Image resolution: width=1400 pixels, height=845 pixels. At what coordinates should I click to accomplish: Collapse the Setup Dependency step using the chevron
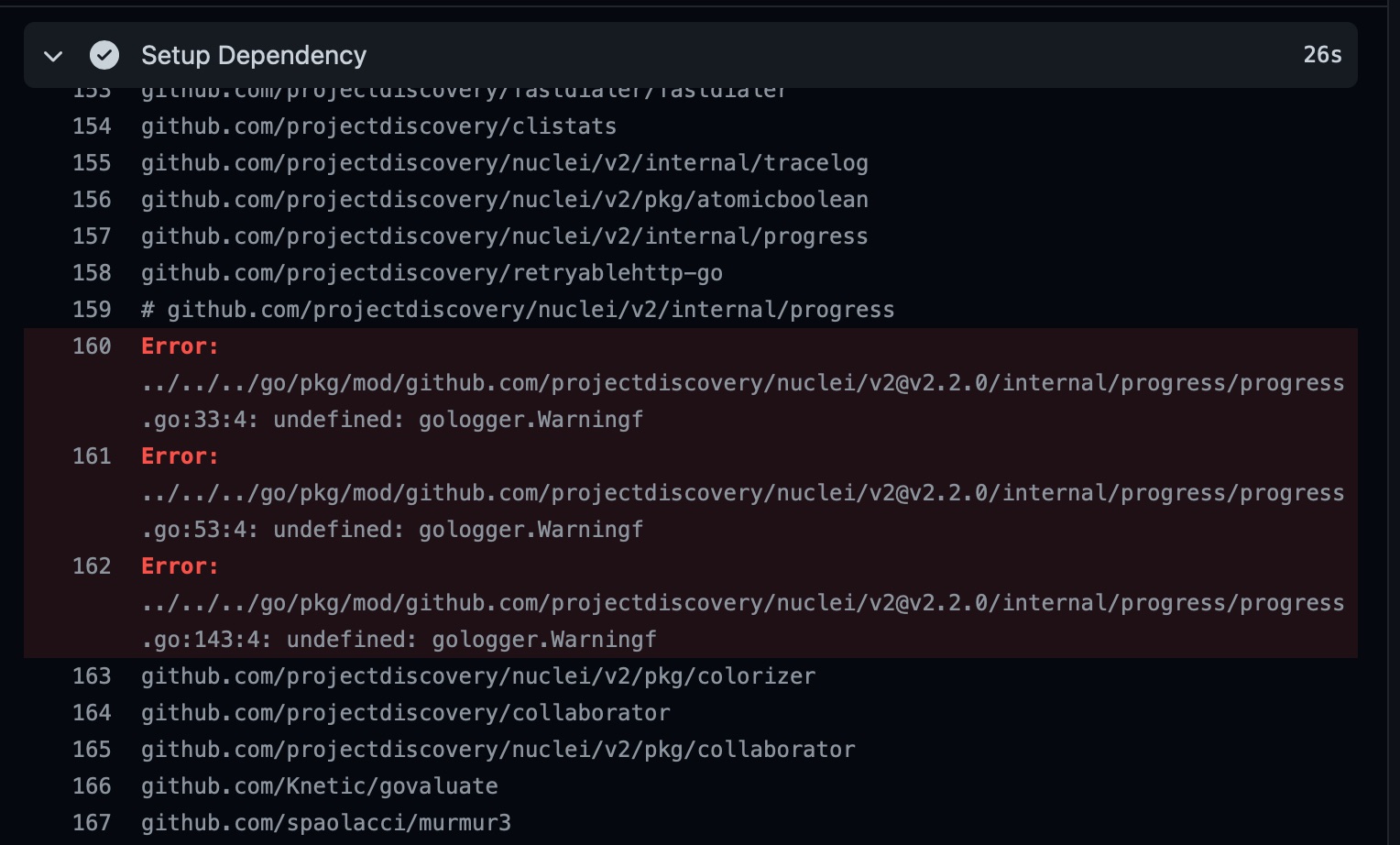[53, 55]
